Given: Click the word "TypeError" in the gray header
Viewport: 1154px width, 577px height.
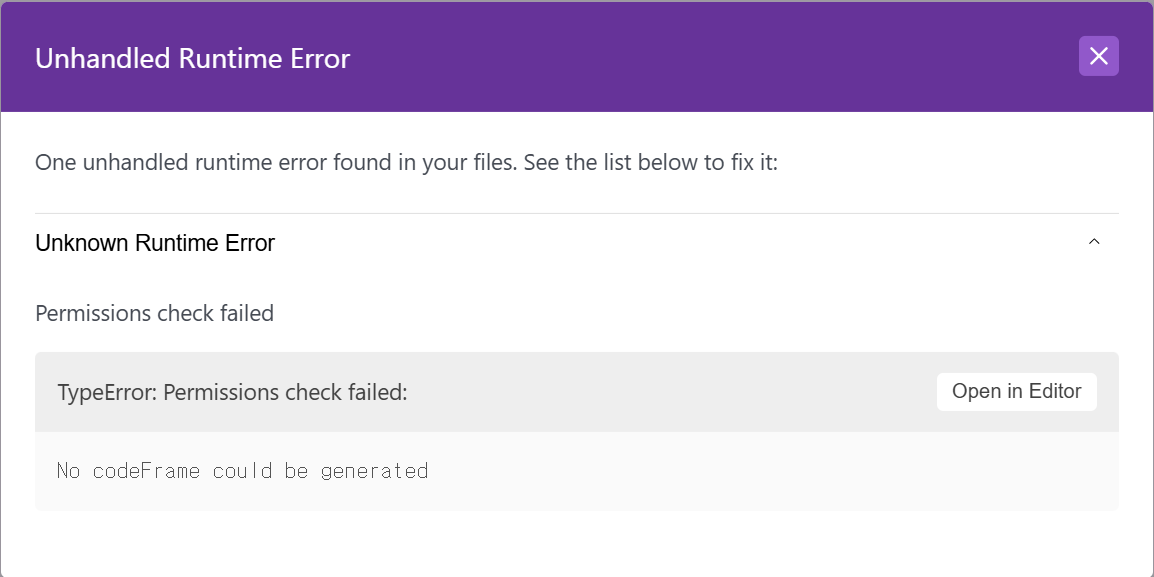Looking at the screenshot, I should click(x=104, y=393).
